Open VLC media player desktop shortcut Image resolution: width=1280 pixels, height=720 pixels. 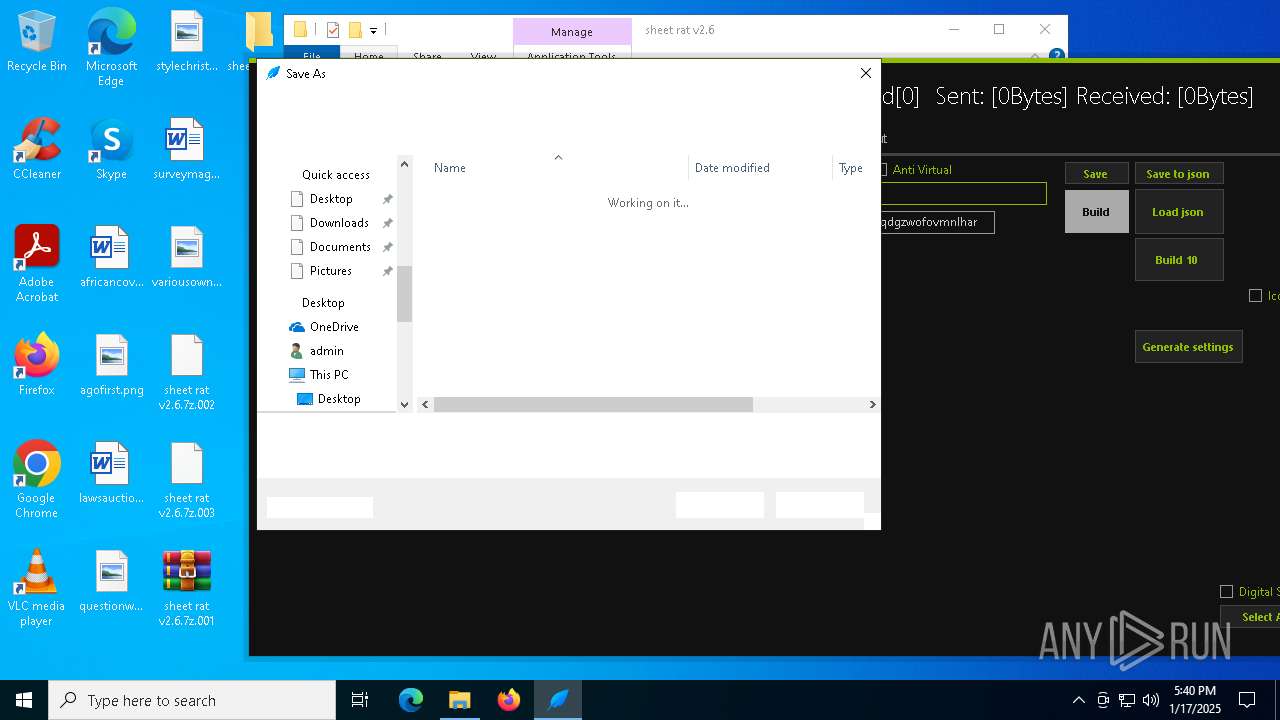click(x=37, y=588)
